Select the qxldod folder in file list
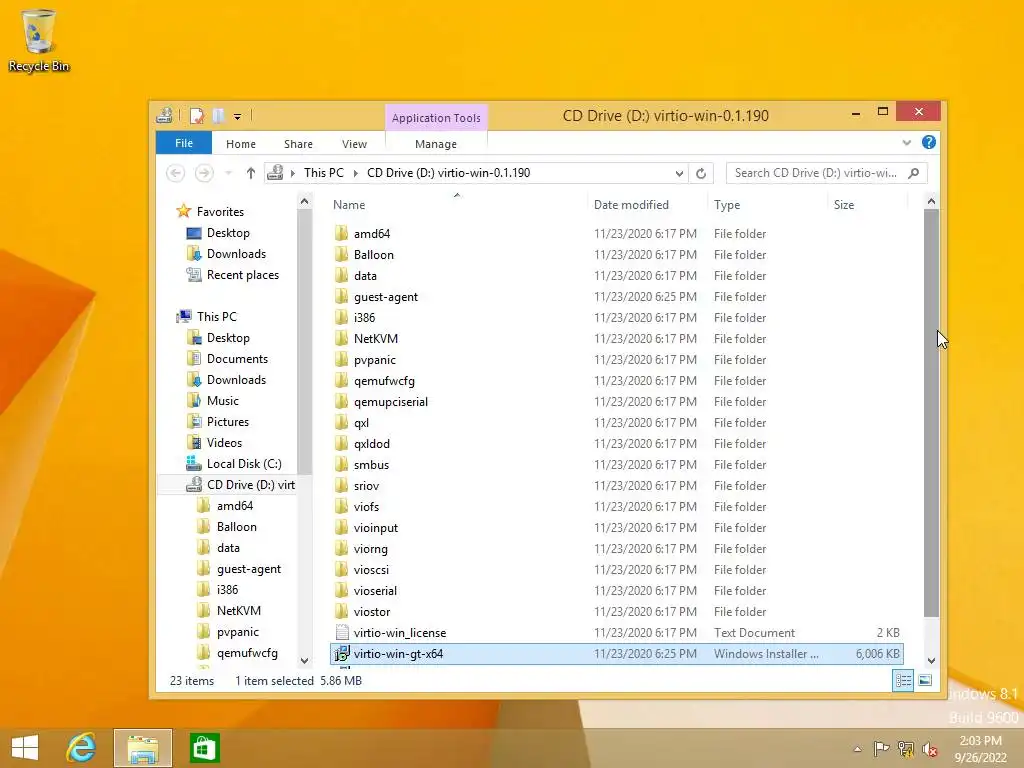The image size is (1024, 768). click(x=372, y=443)
